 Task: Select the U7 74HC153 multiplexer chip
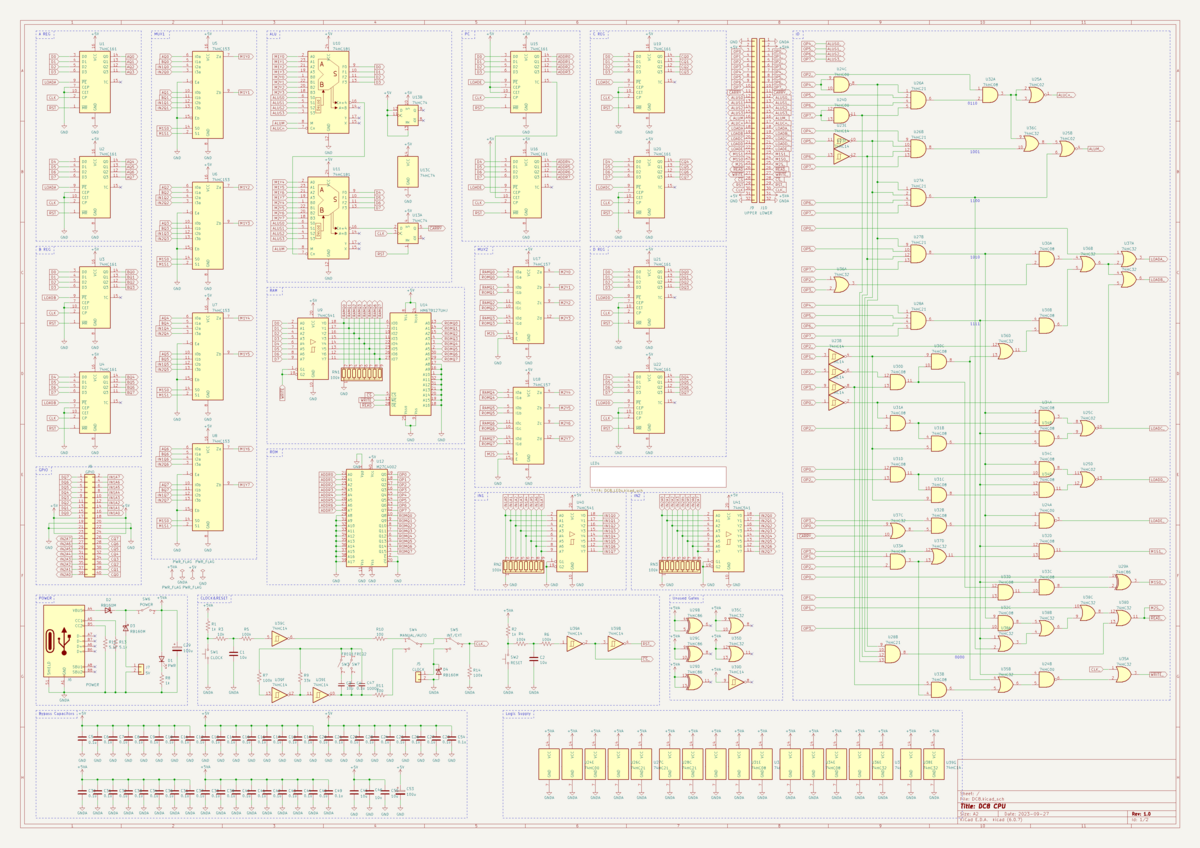pyautogui.click(x=208, y=357)
